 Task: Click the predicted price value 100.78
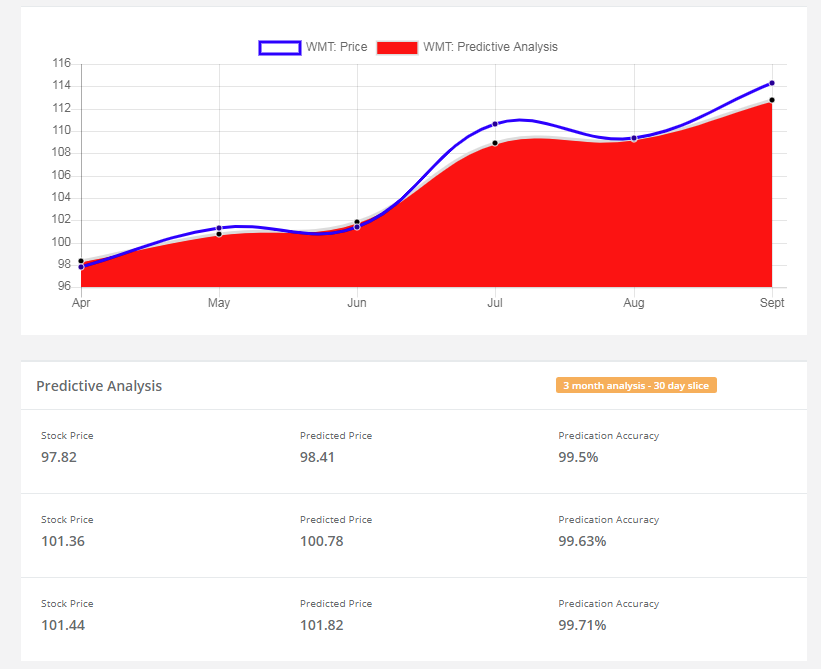click(x=321, y=541)
